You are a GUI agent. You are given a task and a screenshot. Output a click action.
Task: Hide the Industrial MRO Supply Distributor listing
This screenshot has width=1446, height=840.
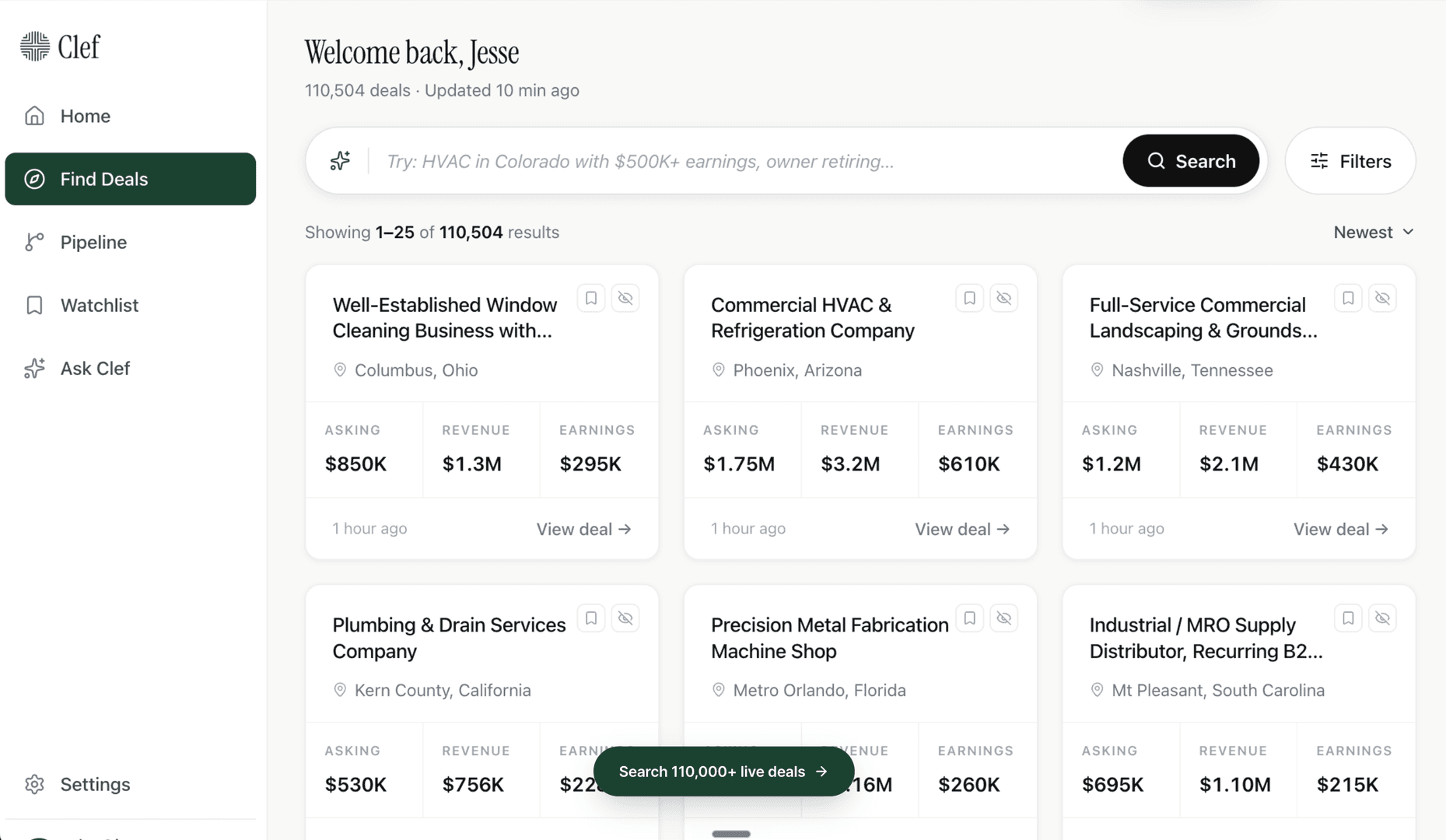1382,618
